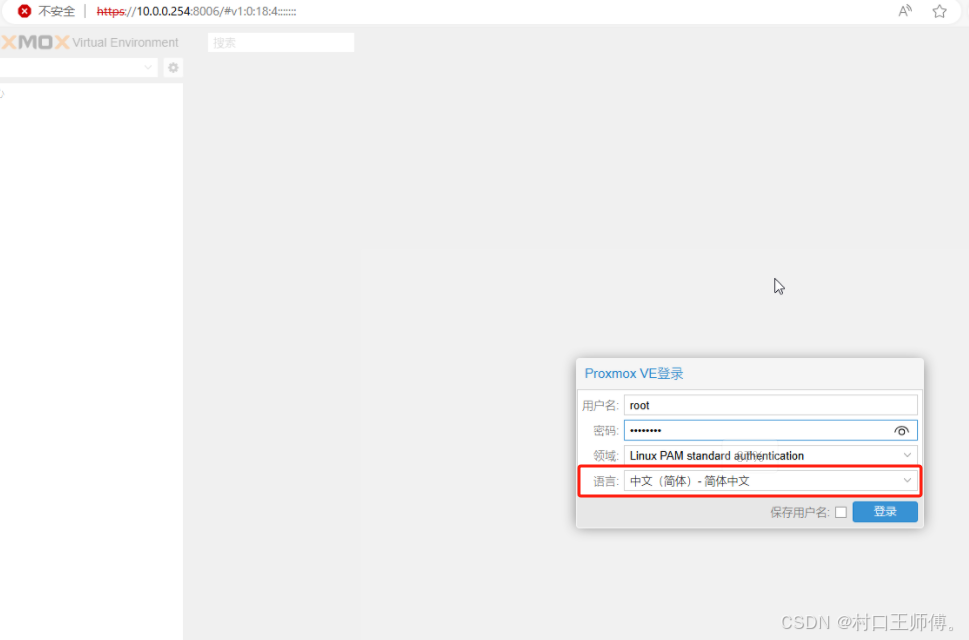Bookmark page with the star icon

[x=939, y=11]
